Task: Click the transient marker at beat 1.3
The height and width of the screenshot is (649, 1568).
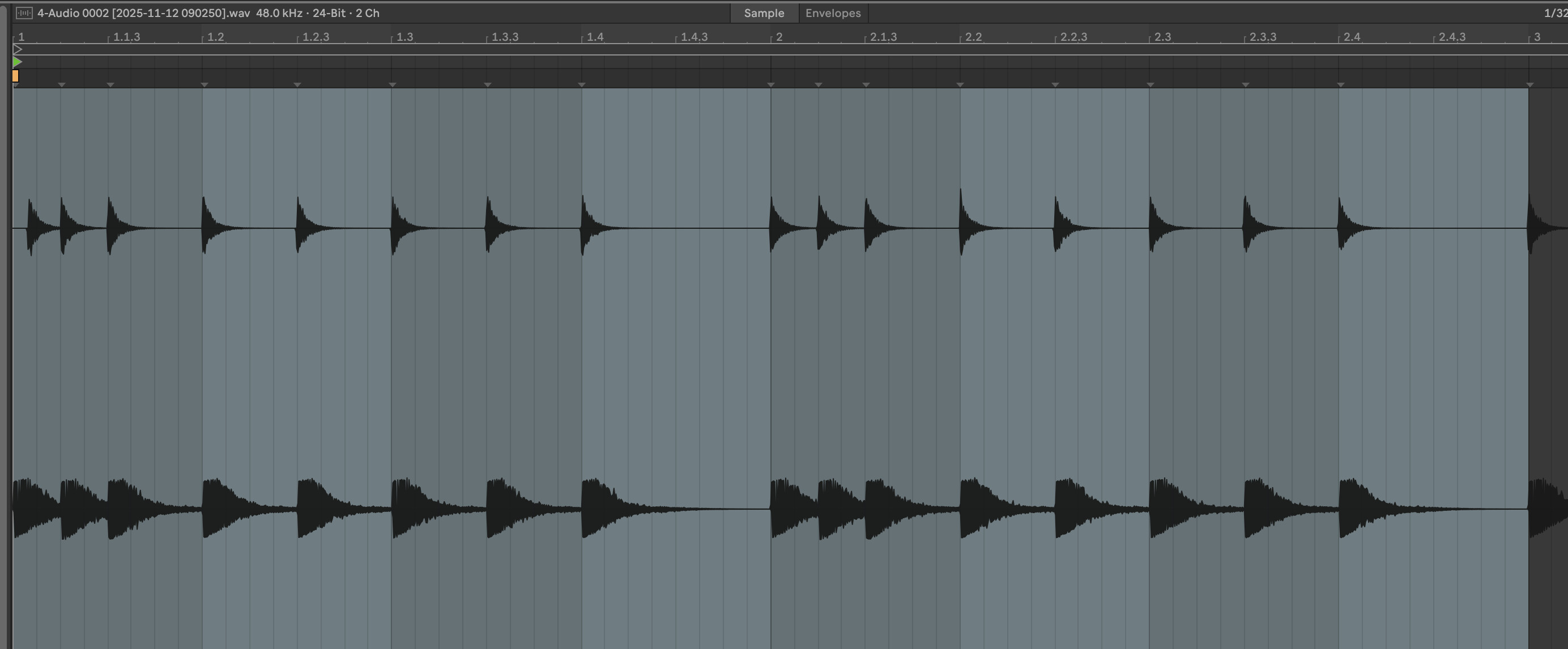Action: [x=393, y=84]
